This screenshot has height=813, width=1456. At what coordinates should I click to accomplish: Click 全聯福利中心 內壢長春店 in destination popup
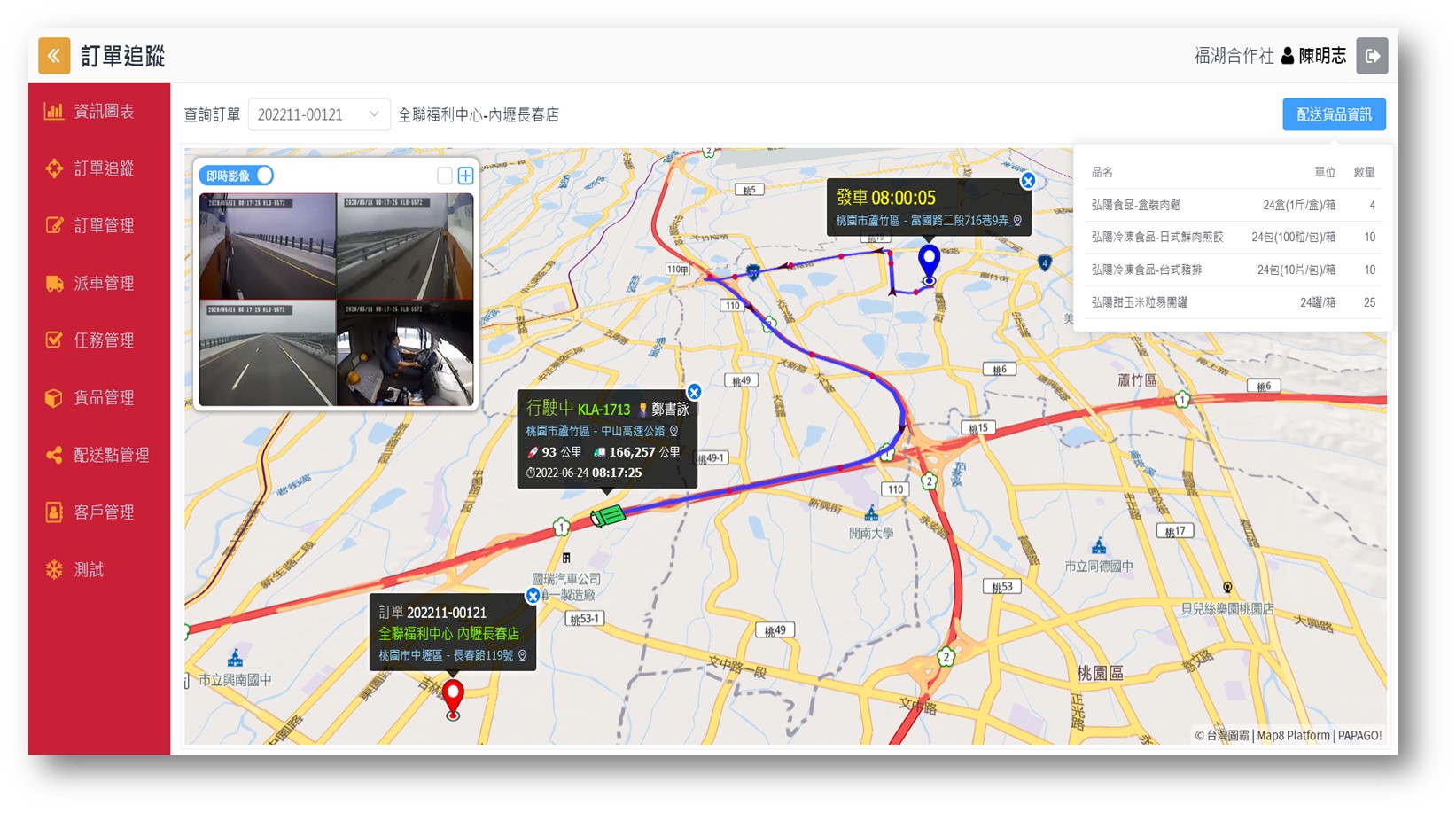(x=449, y=633)
